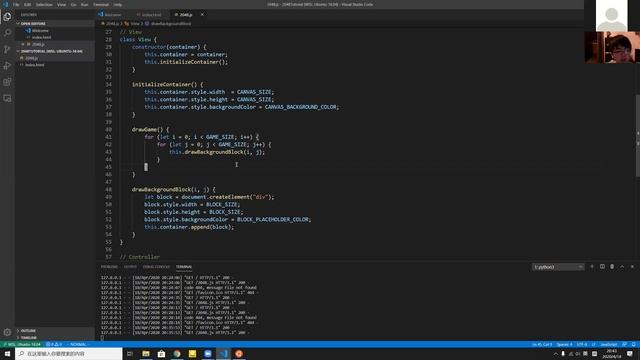Click the WSL Ubuntu remote status indicator
This screenshot has height=360, width=640.
pos(22,344)
